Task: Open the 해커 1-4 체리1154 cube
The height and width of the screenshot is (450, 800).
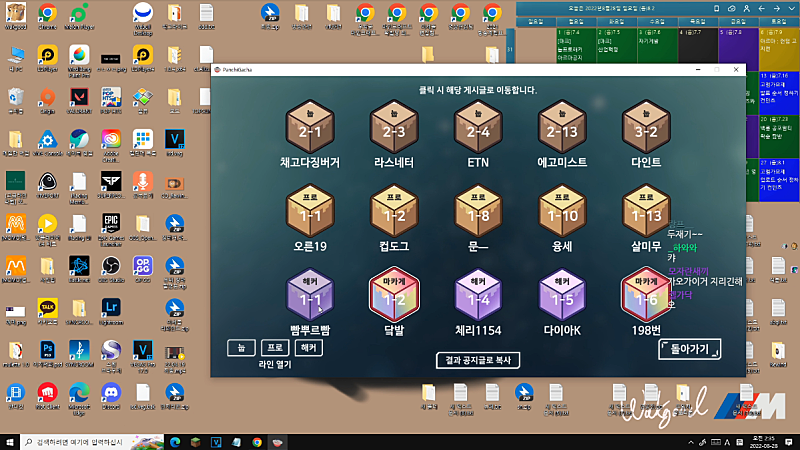Action: pos(478,294)
